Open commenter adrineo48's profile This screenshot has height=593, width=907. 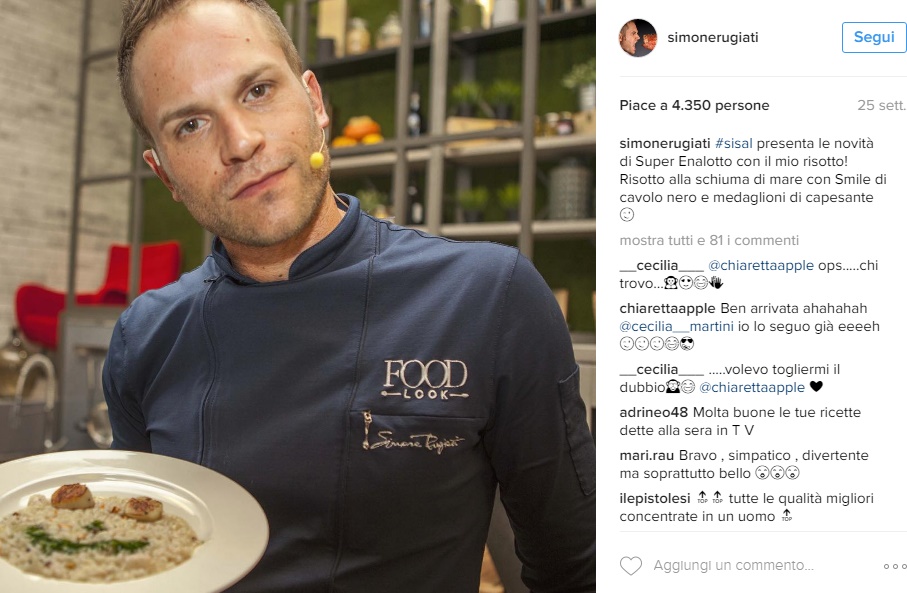click(x=654, y=412)
